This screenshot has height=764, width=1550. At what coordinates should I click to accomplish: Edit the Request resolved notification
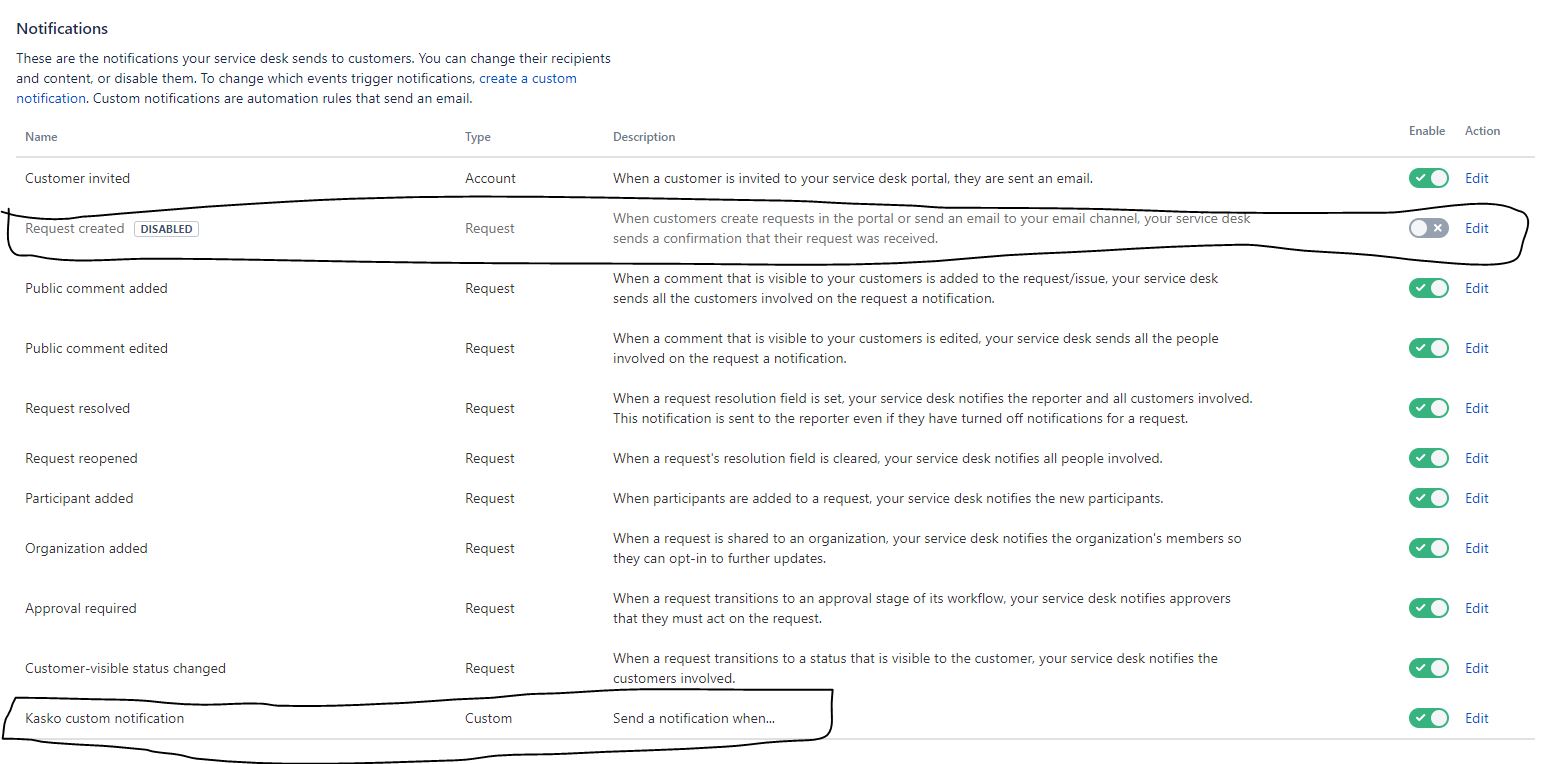point(1477,408)
